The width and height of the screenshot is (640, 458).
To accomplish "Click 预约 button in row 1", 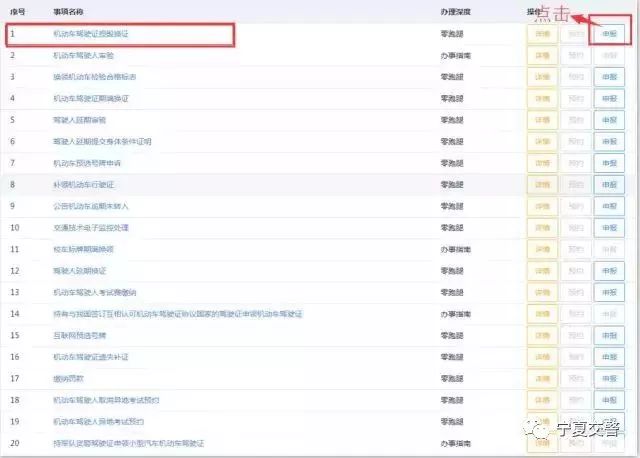I will (576, 34).
